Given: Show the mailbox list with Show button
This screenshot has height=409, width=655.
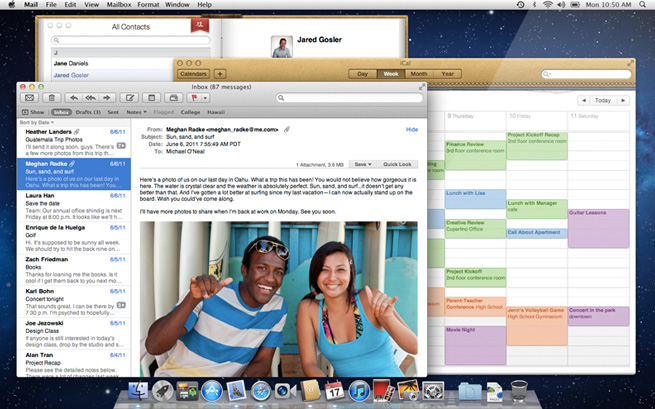Looking at the screenshot, I should (33, 112).
